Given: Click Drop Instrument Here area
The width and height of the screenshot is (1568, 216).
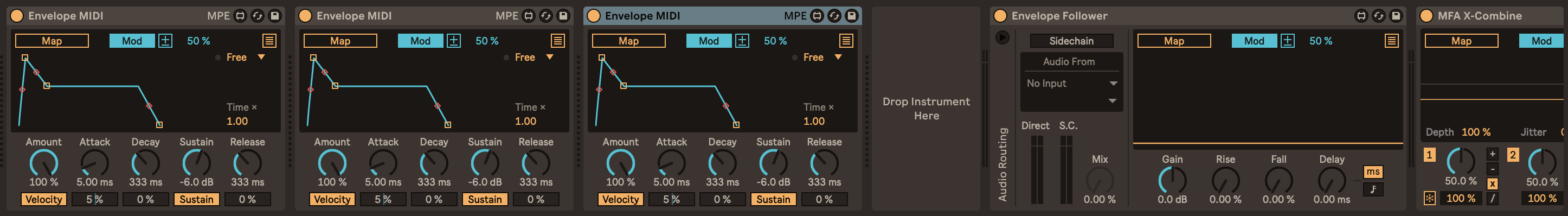Looking at the screenshot, I should tap(926, 109).
